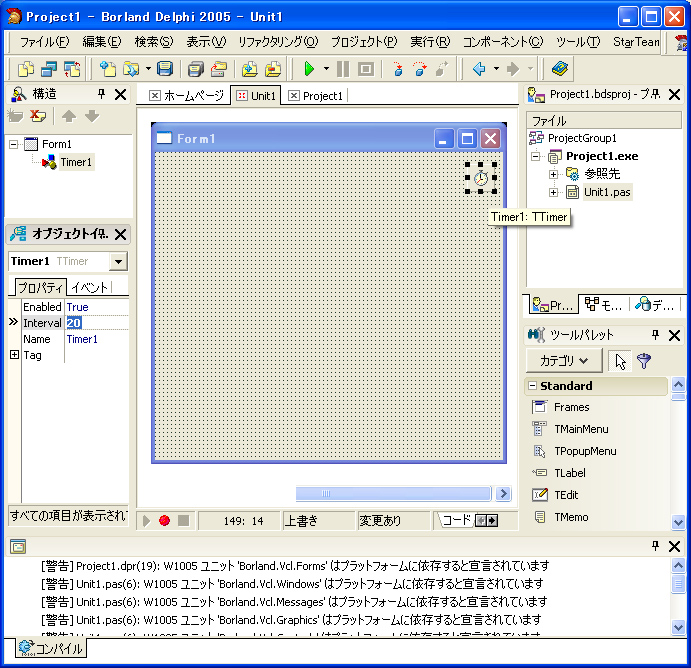Switch to the イベント tab
691x668 pixels.
point(90,287)
